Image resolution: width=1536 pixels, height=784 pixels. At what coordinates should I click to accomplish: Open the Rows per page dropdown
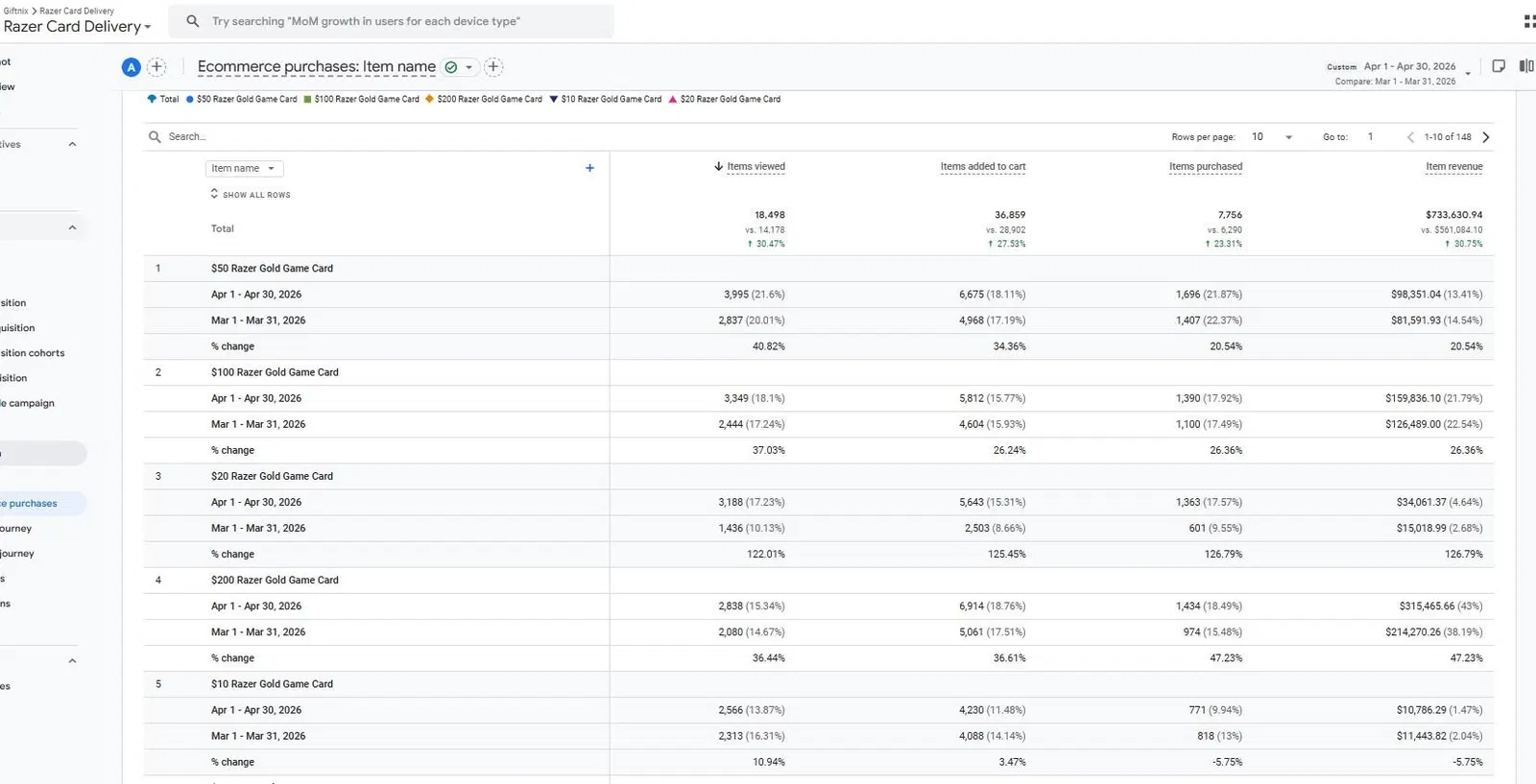(x=1272, y=137)
